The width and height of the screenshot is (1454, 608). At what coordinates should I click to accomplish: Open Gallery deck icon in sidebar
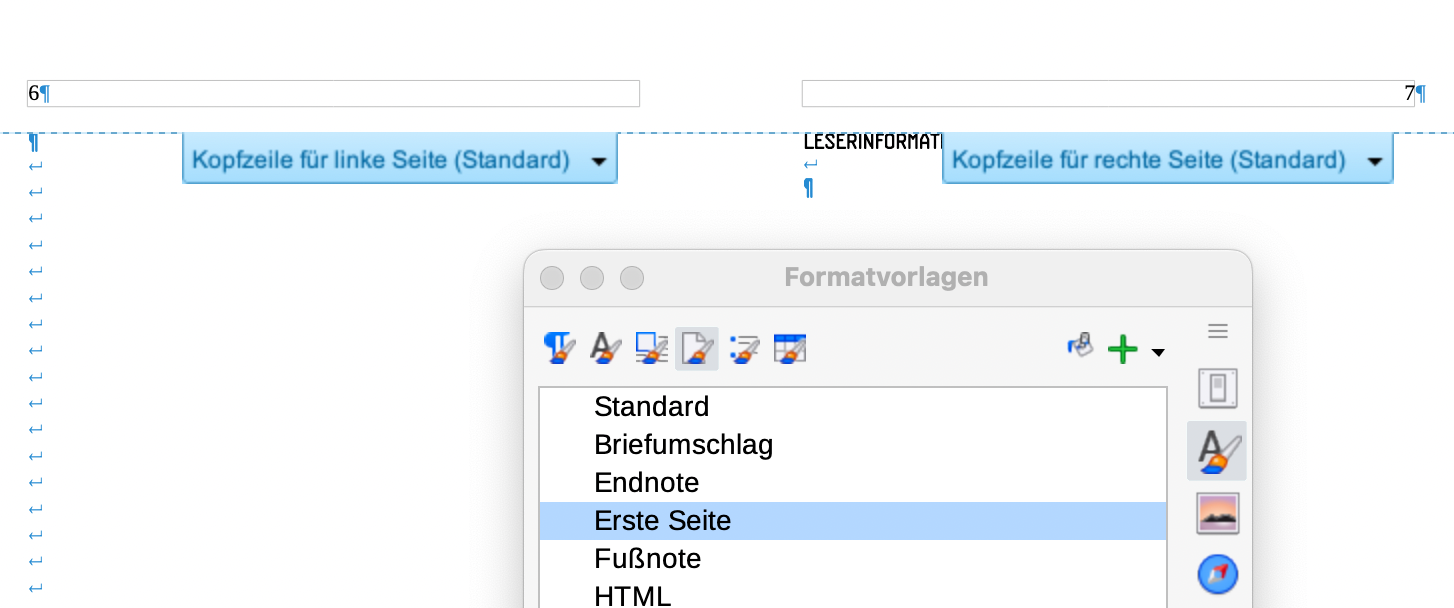pyautogui.click(x=1217, y=513)
